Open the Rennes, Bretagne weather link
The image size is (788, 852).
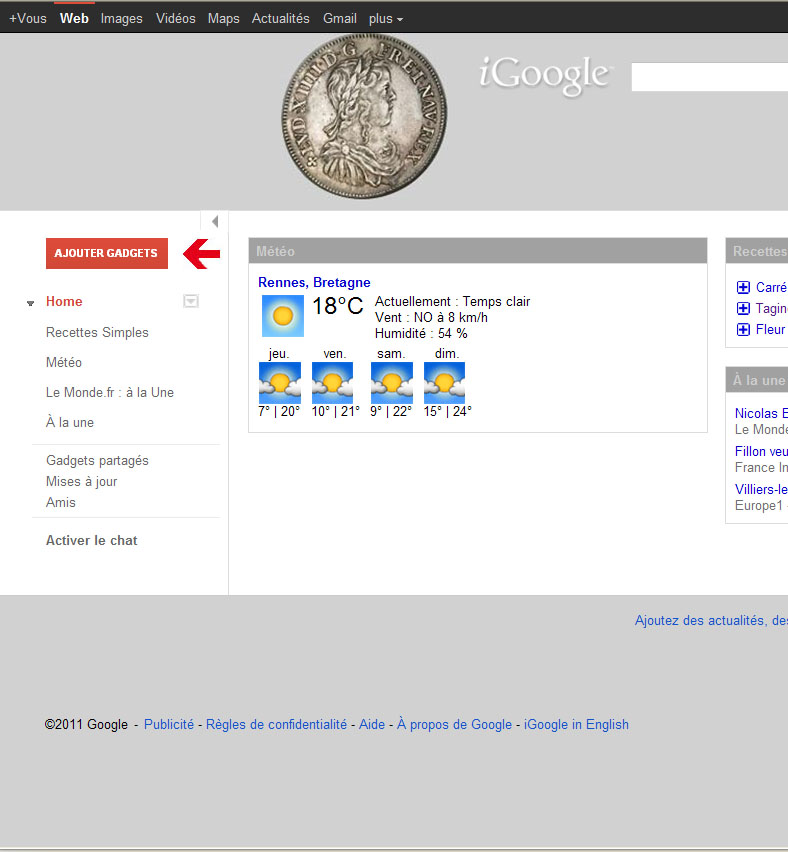tap(314, 283)
